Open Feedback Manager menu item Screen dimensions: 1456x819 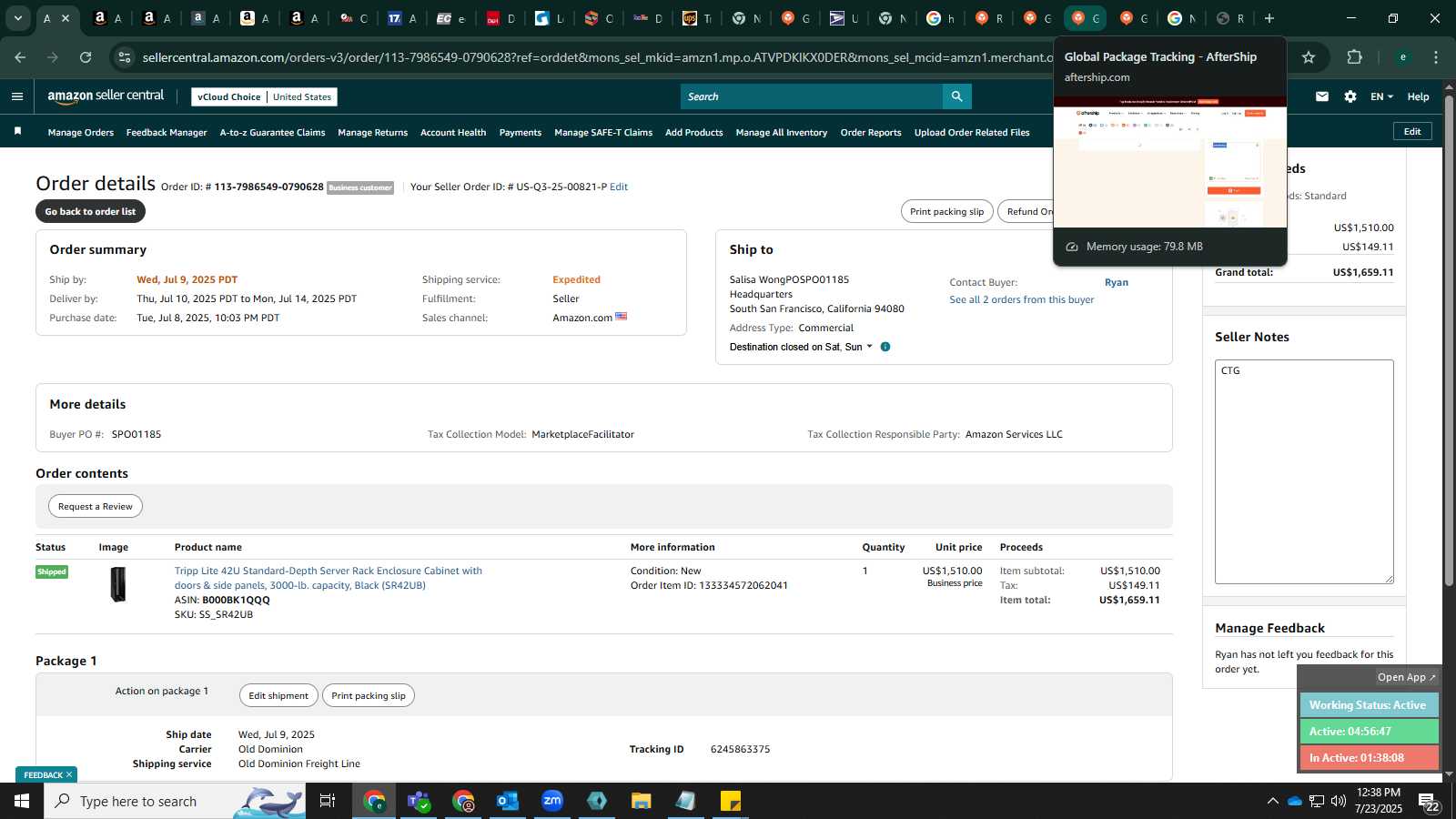tap(167, 132)
